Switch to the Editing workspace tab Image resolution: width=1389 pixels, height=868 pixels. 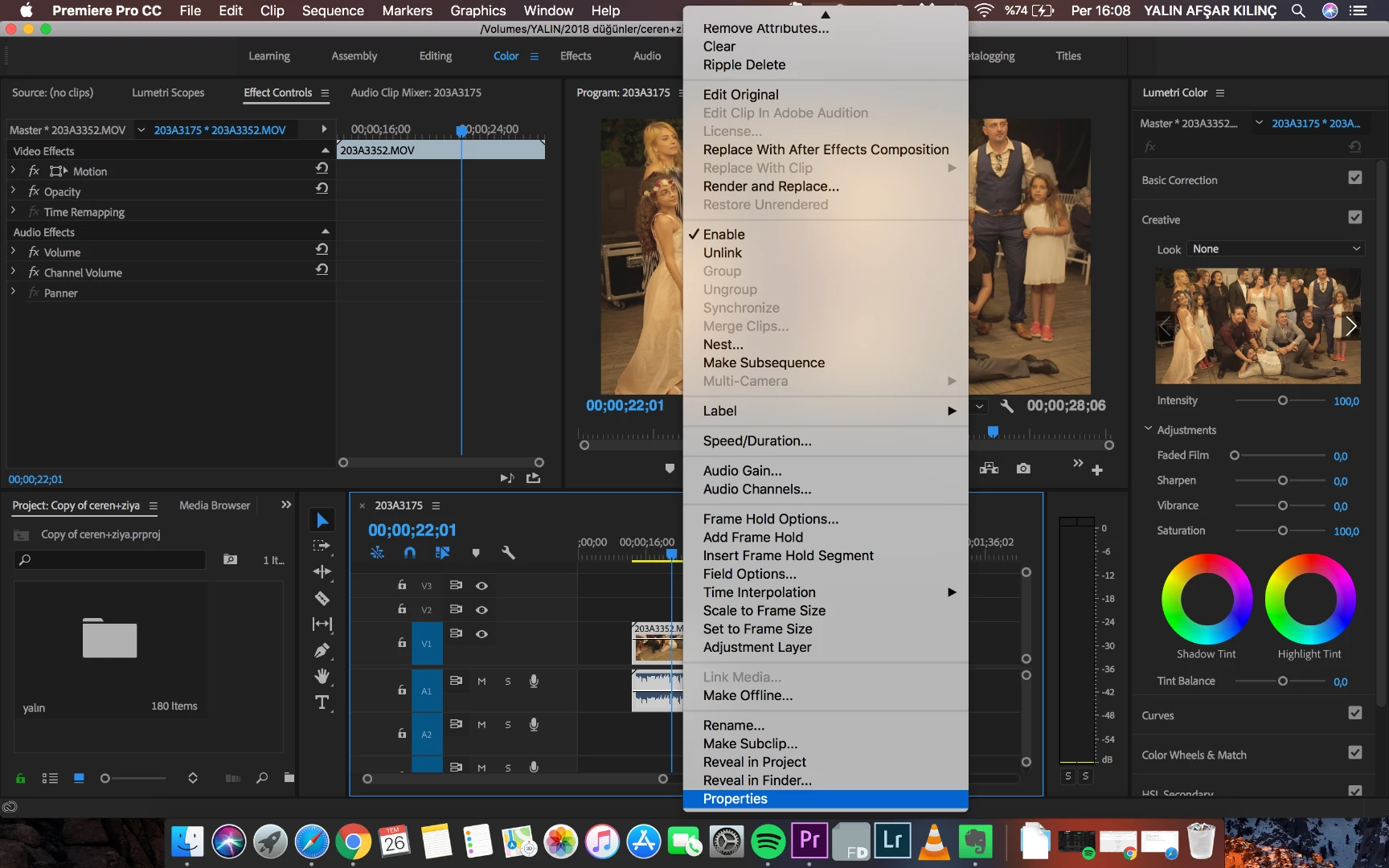[436, 56]
